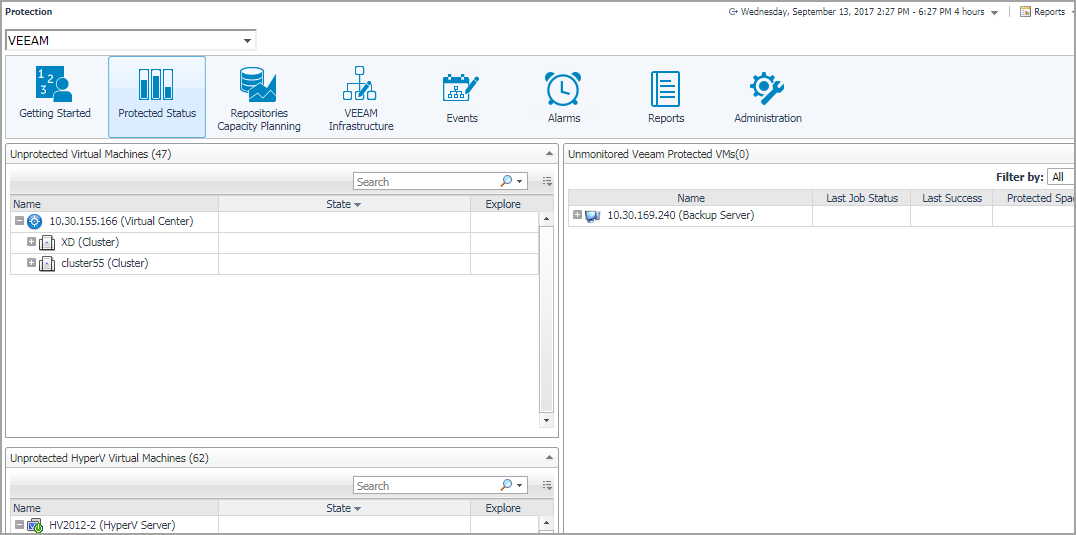
Task: Open the time range dropdown arrow
Action: 994,13
